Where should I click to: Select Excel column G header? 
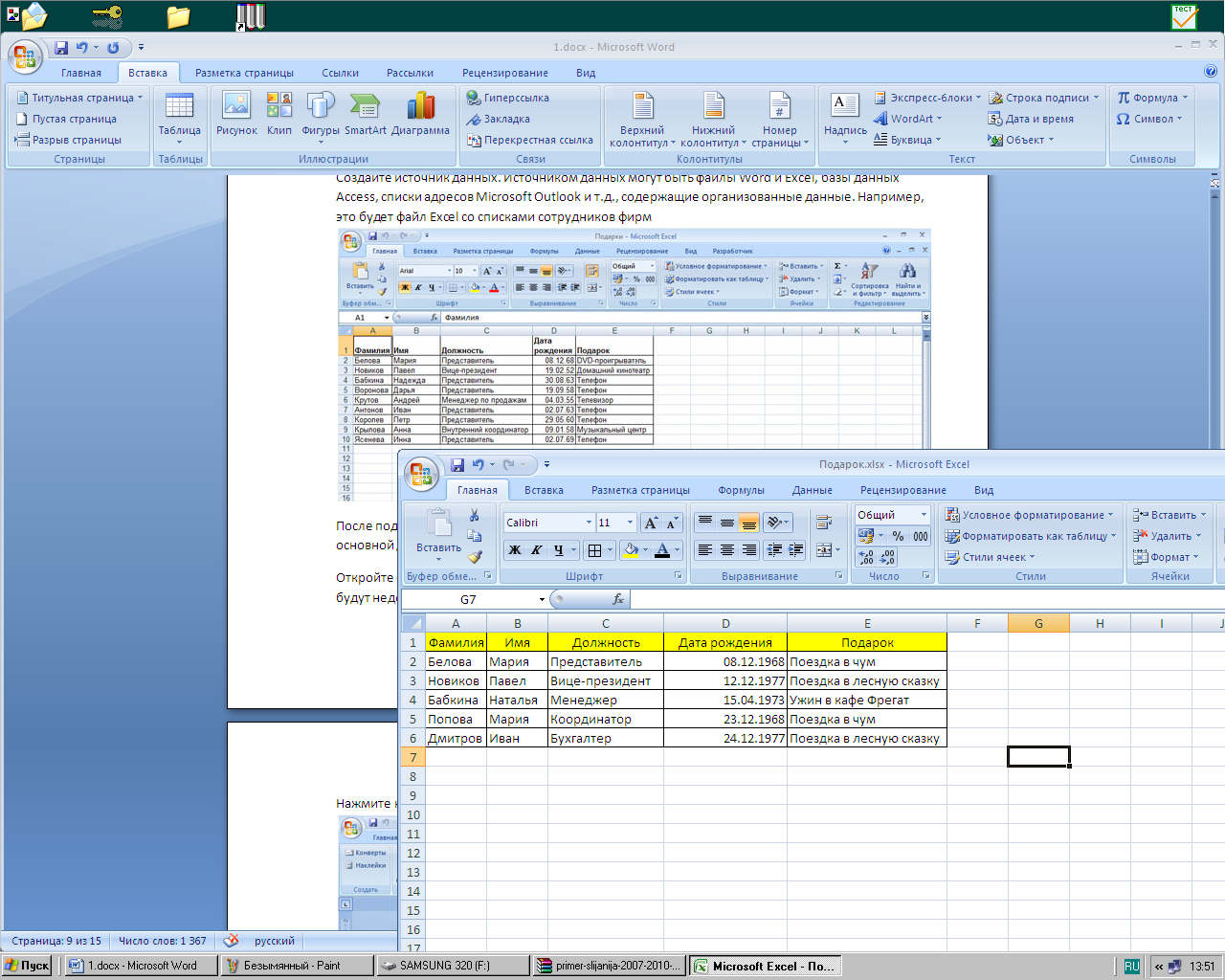(x=1038, y=623)
